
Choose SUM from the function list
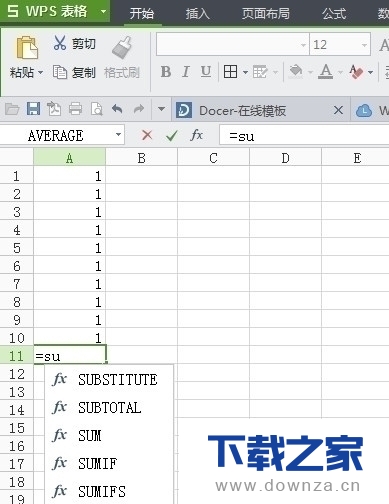click(x=109, y=435)
